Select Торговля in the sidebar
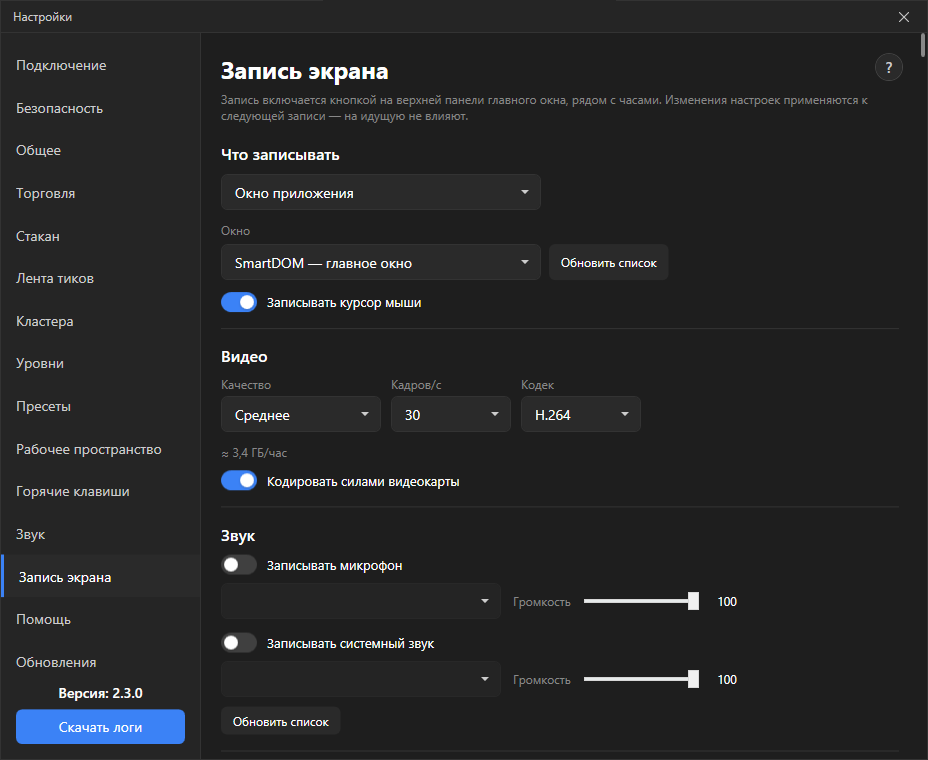This screenshot has width=928, height=760. tap(101, 194)
